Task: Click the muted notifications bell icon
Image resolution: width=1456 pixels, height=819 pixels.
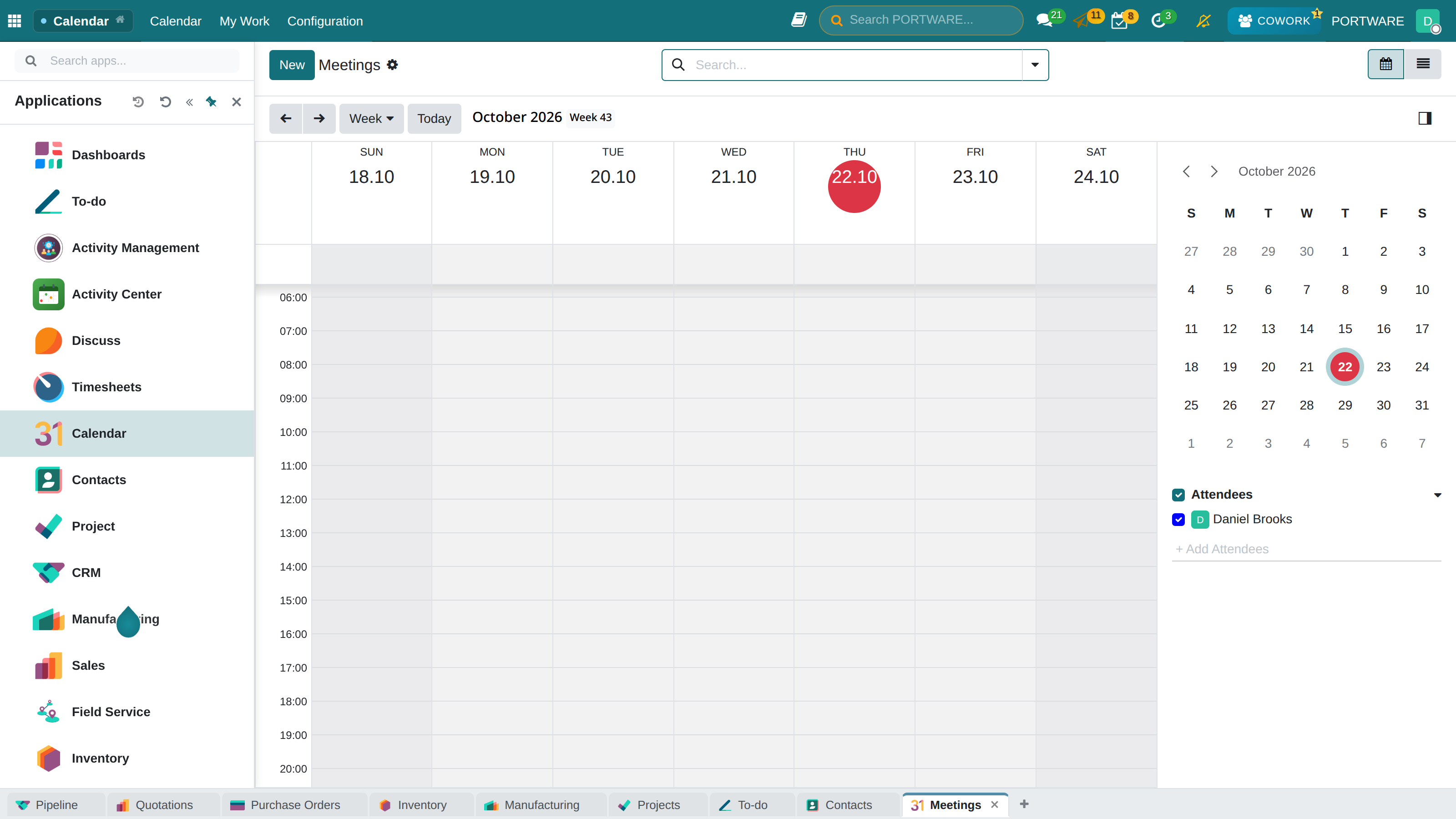Action: coord(1203,21)
